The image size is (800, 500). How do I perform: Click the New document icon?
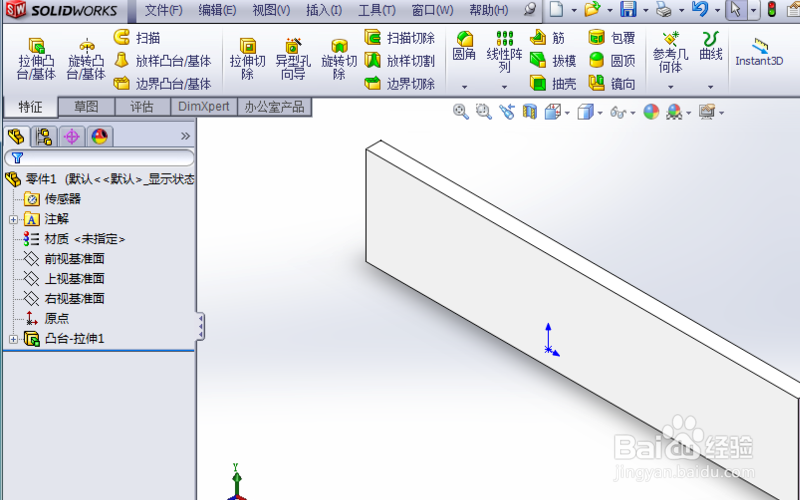[557, 9]
